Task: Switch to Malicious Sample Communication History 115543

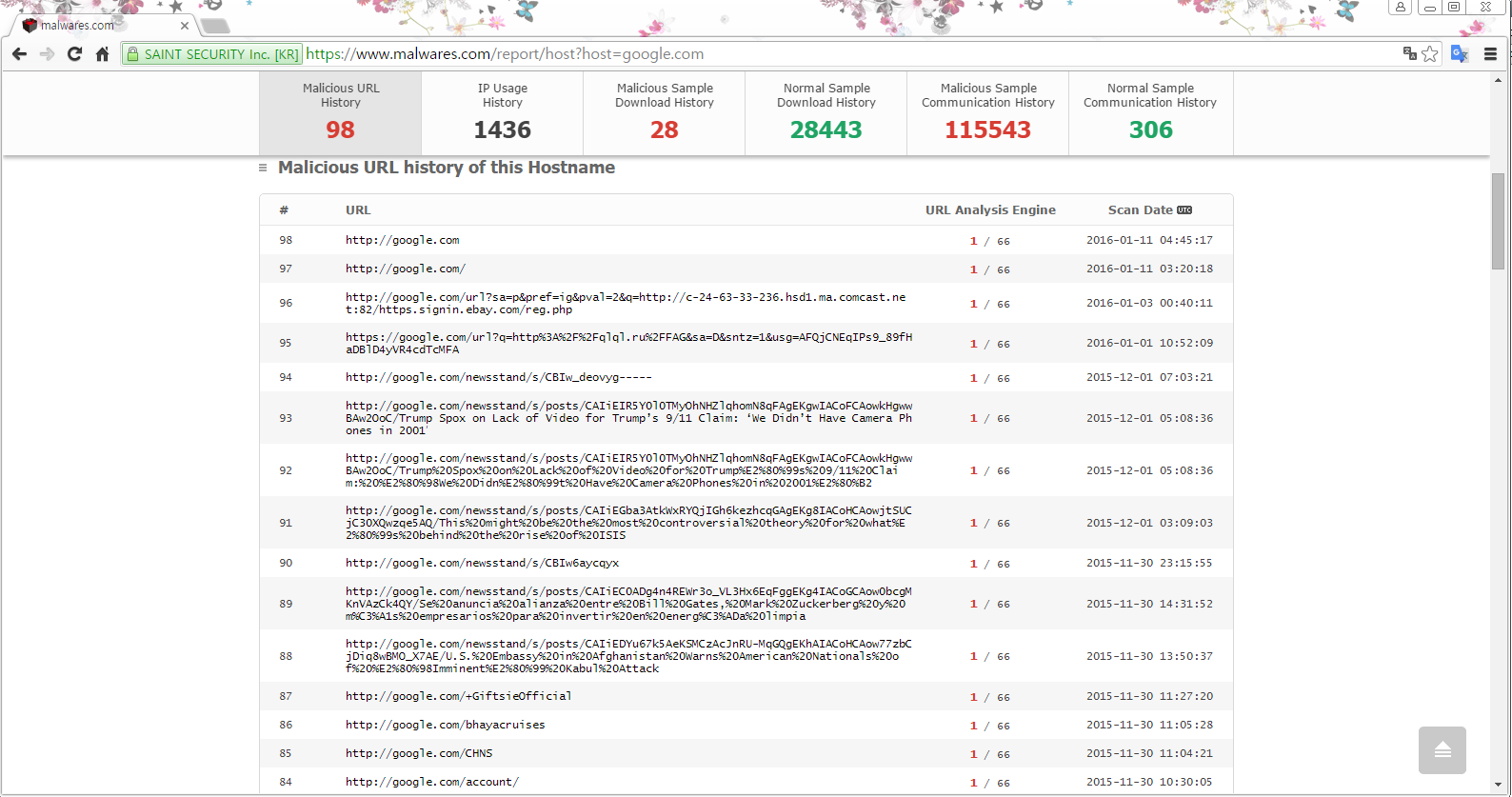Action: tap(988, 113)
